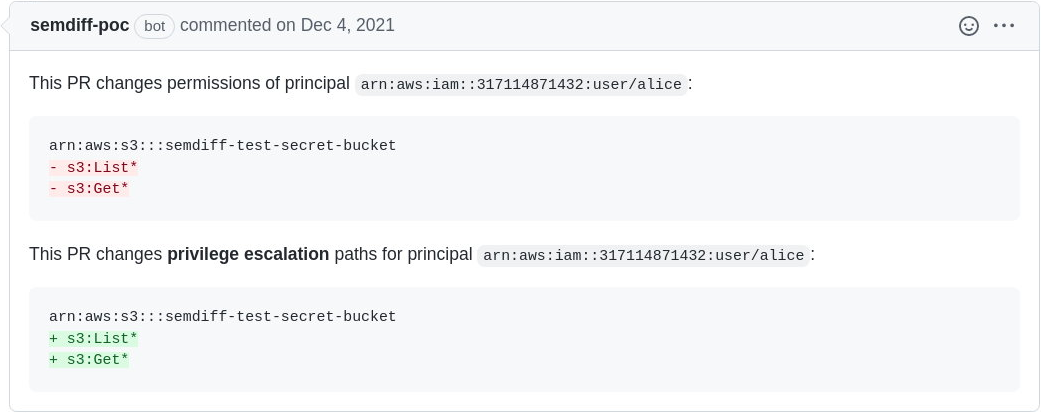Click the added "+ s3:List*" line
This screenshot has width=1041, height=413.
pyautogui.click(x=93, y=338)
